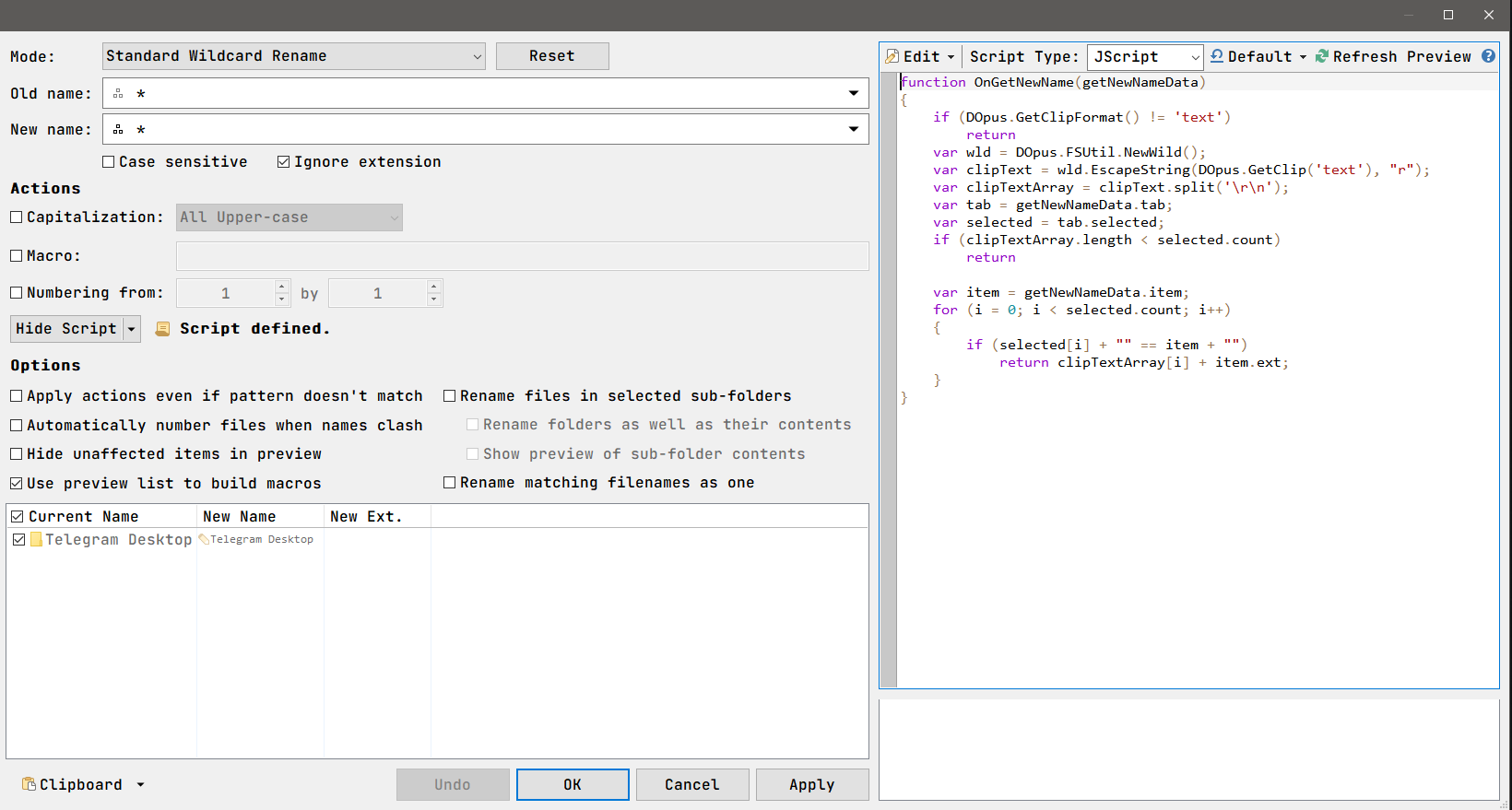This screenshot has height=810, width=1512.
Task: Click the Reset button
Action: tap(552, 56)
